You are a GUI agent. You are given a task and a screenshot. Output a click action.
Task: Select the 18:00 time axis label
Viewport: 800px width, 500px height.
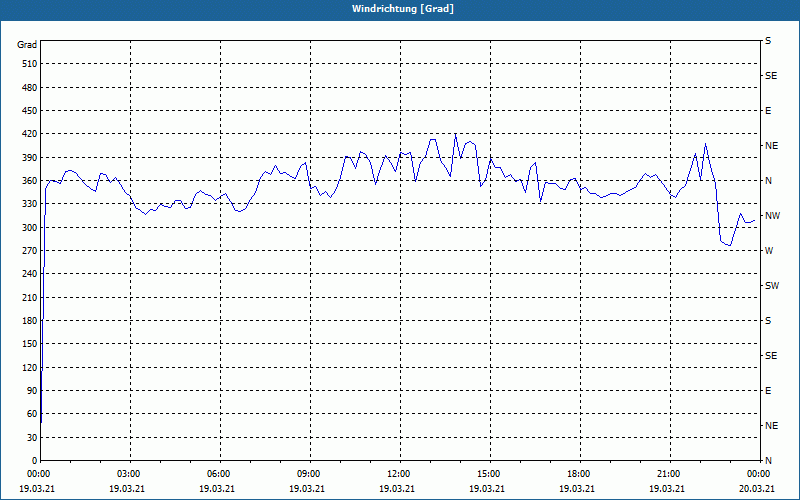(x=581, y=473)
